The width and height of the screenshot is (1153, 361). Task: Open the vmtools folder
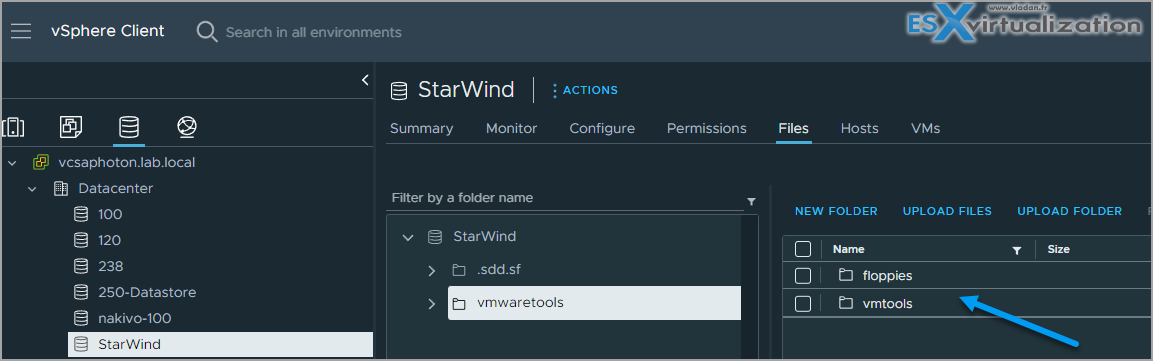click(887, 303)
